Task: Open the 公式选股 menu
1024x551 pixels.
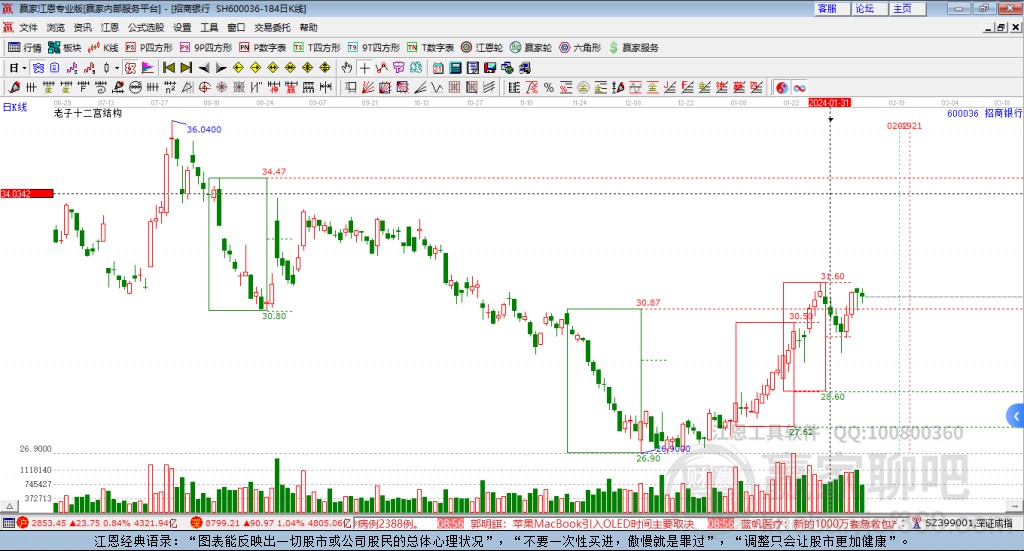Action: pyautogui.click(x=146, y=27)
